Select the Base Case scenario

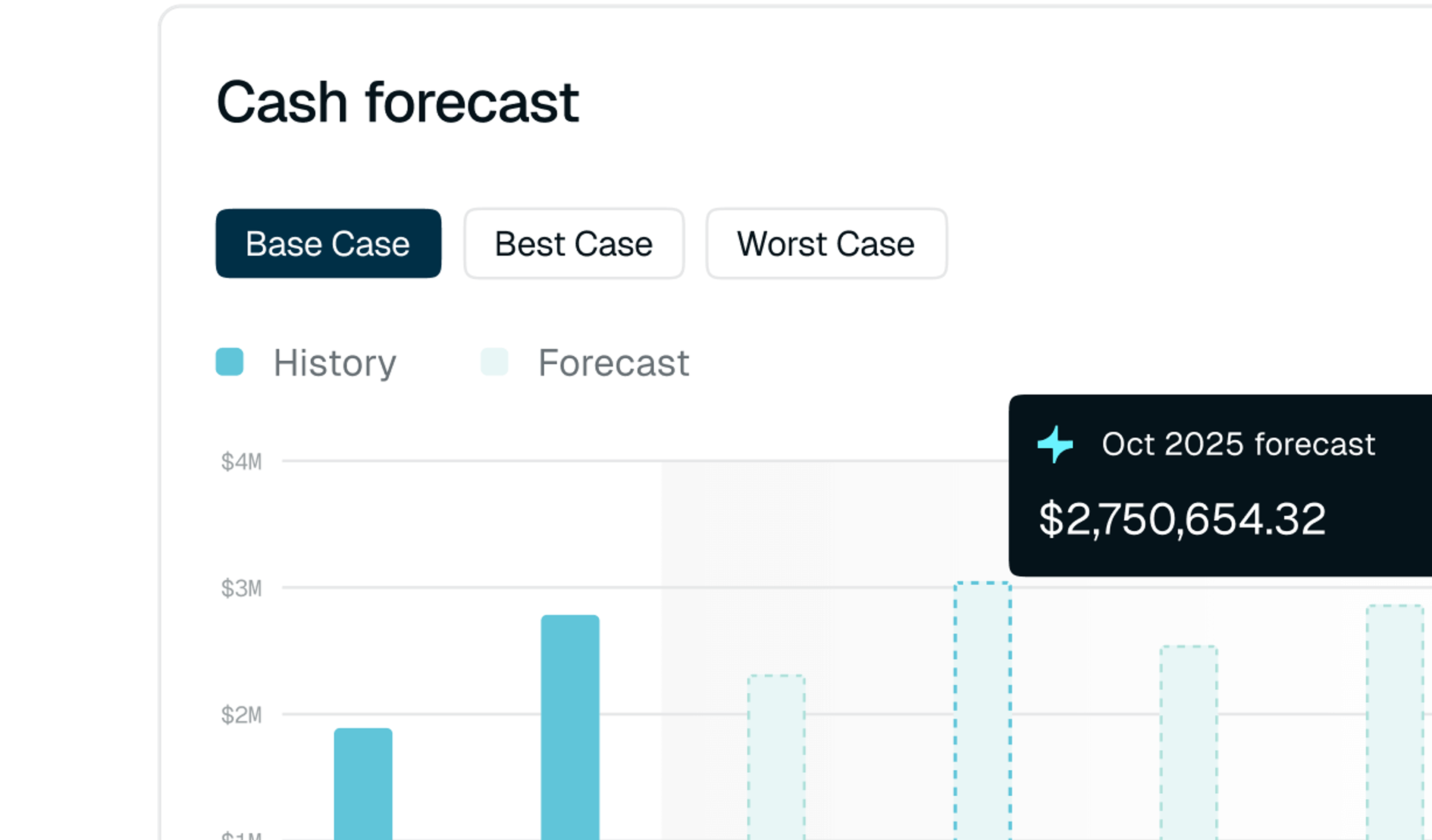pyautogui.click(x=329, y=244)
